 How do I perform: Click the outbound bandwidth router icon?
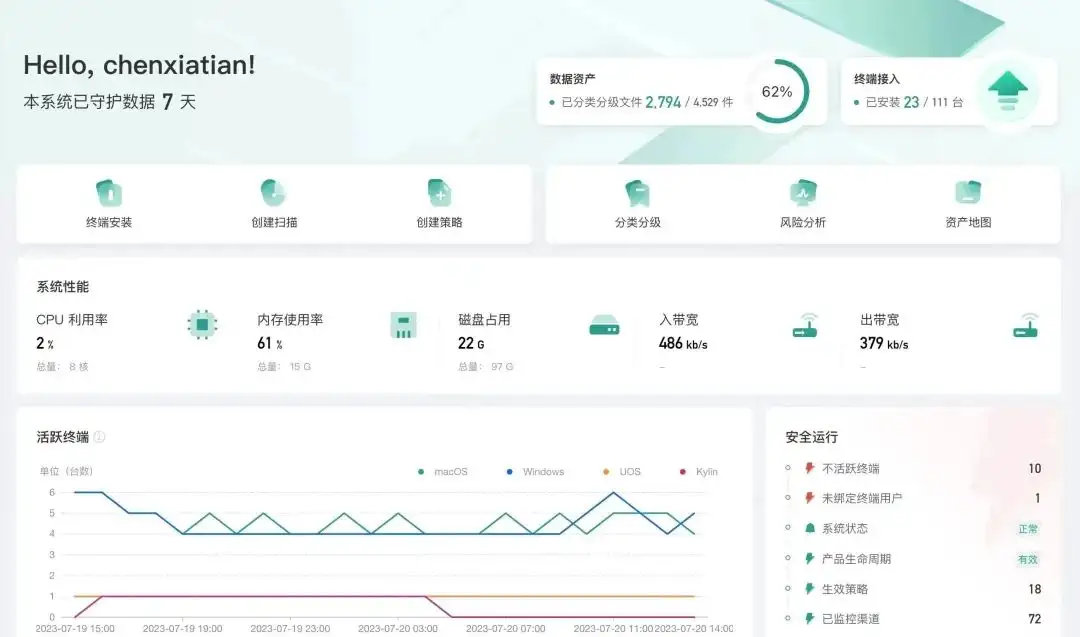tap(1026, 325)
